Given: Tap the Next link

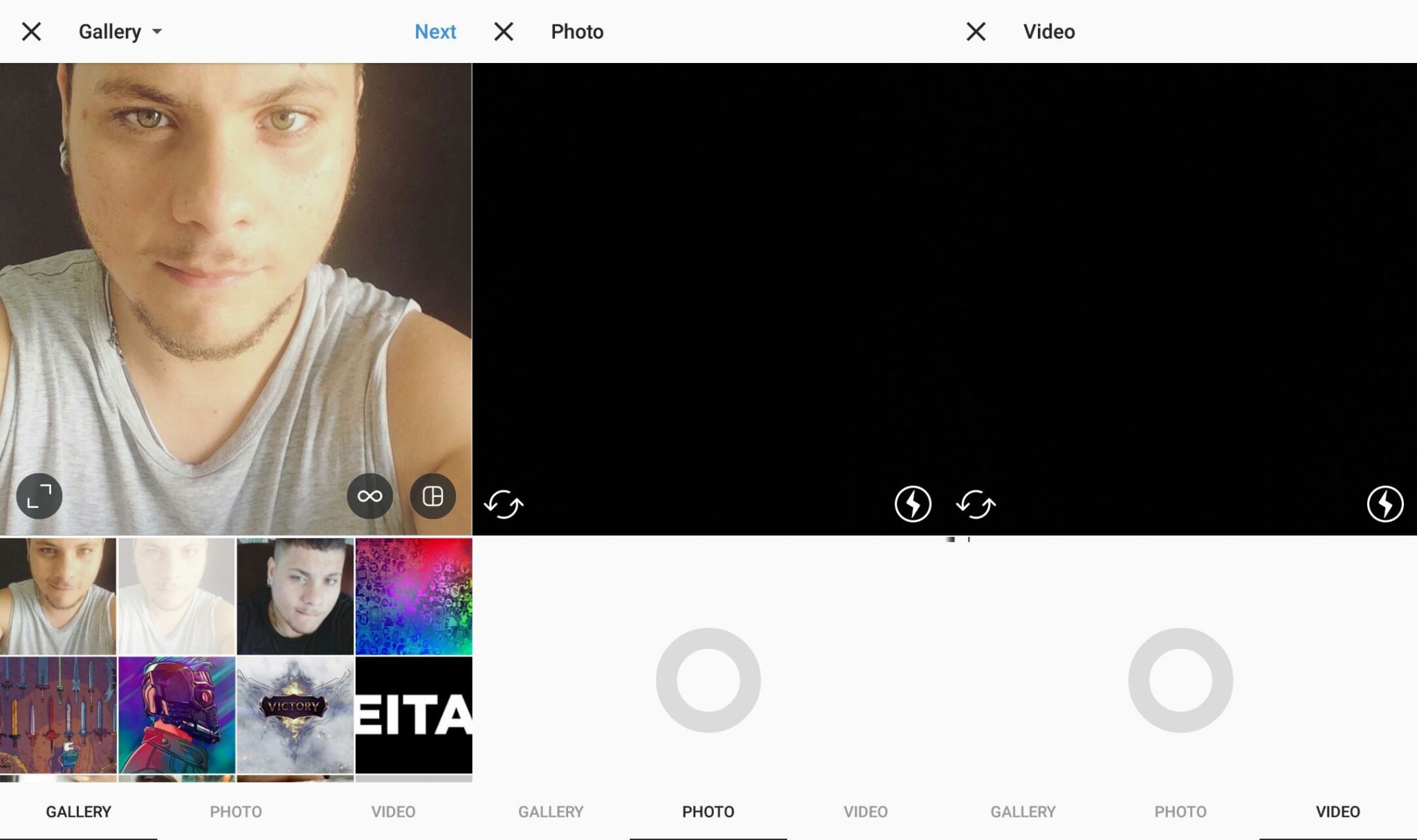Looking at the screenshot, I should [x=435, y=32].
